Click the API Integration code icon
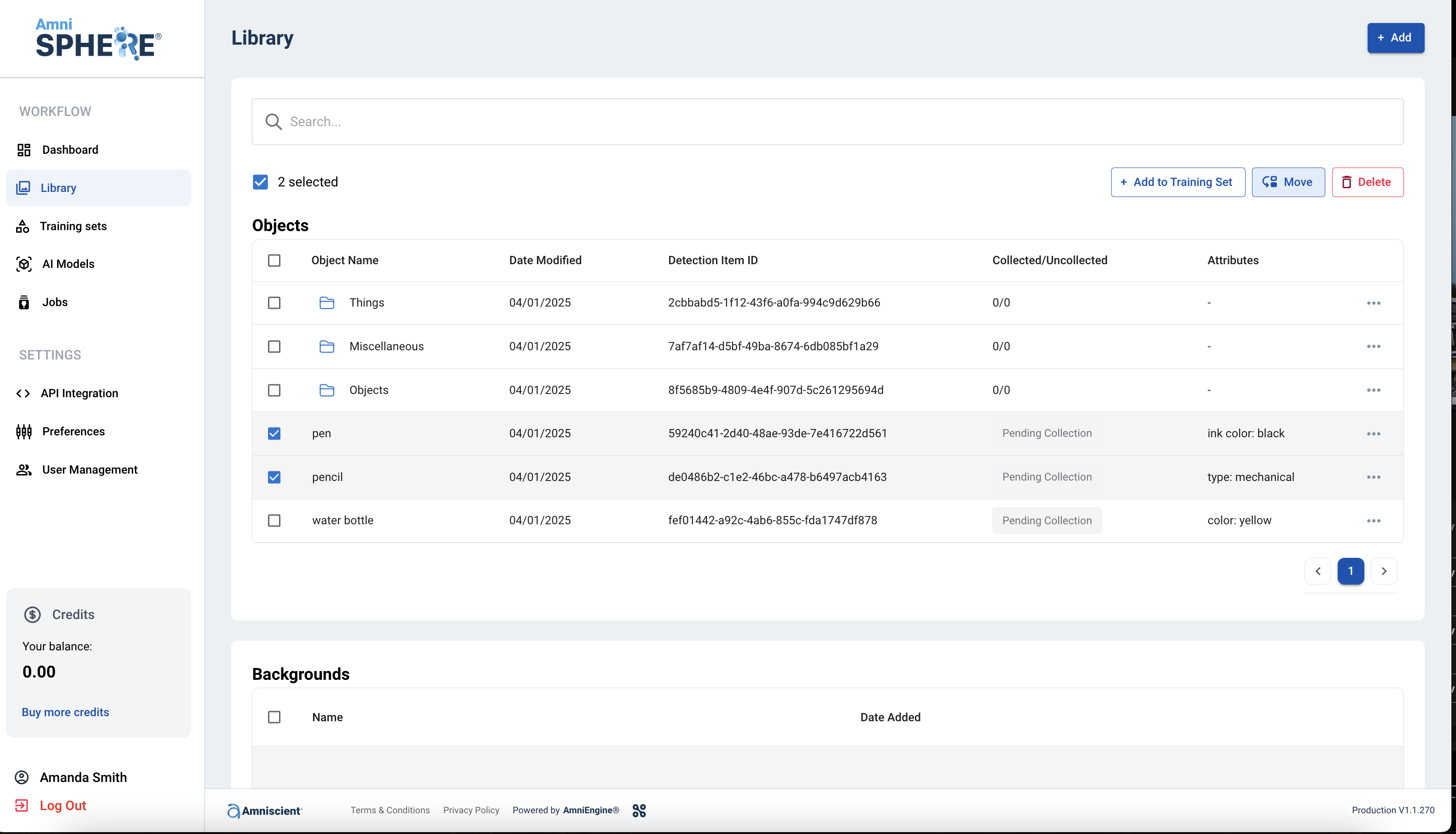 click(x=23, y=393)
